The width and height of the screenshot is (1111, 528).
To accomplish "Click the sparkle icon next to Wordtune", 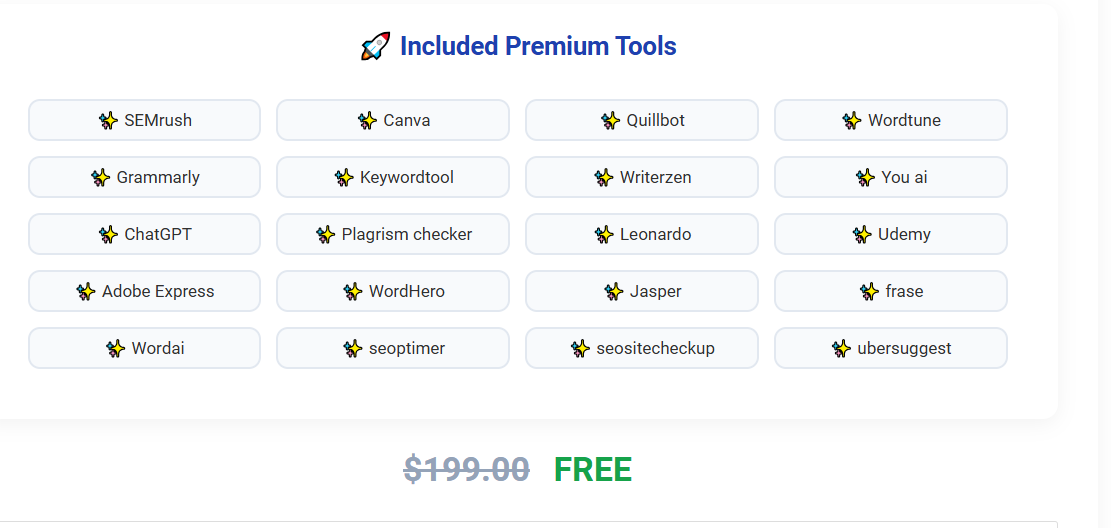I will pyautogui.click(x=852, y=120).
